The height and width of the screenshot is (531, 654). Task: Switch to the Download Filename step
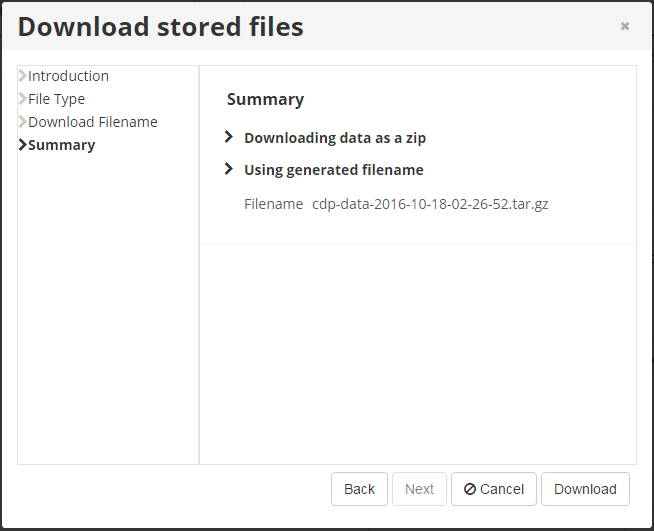click(92, 122)
